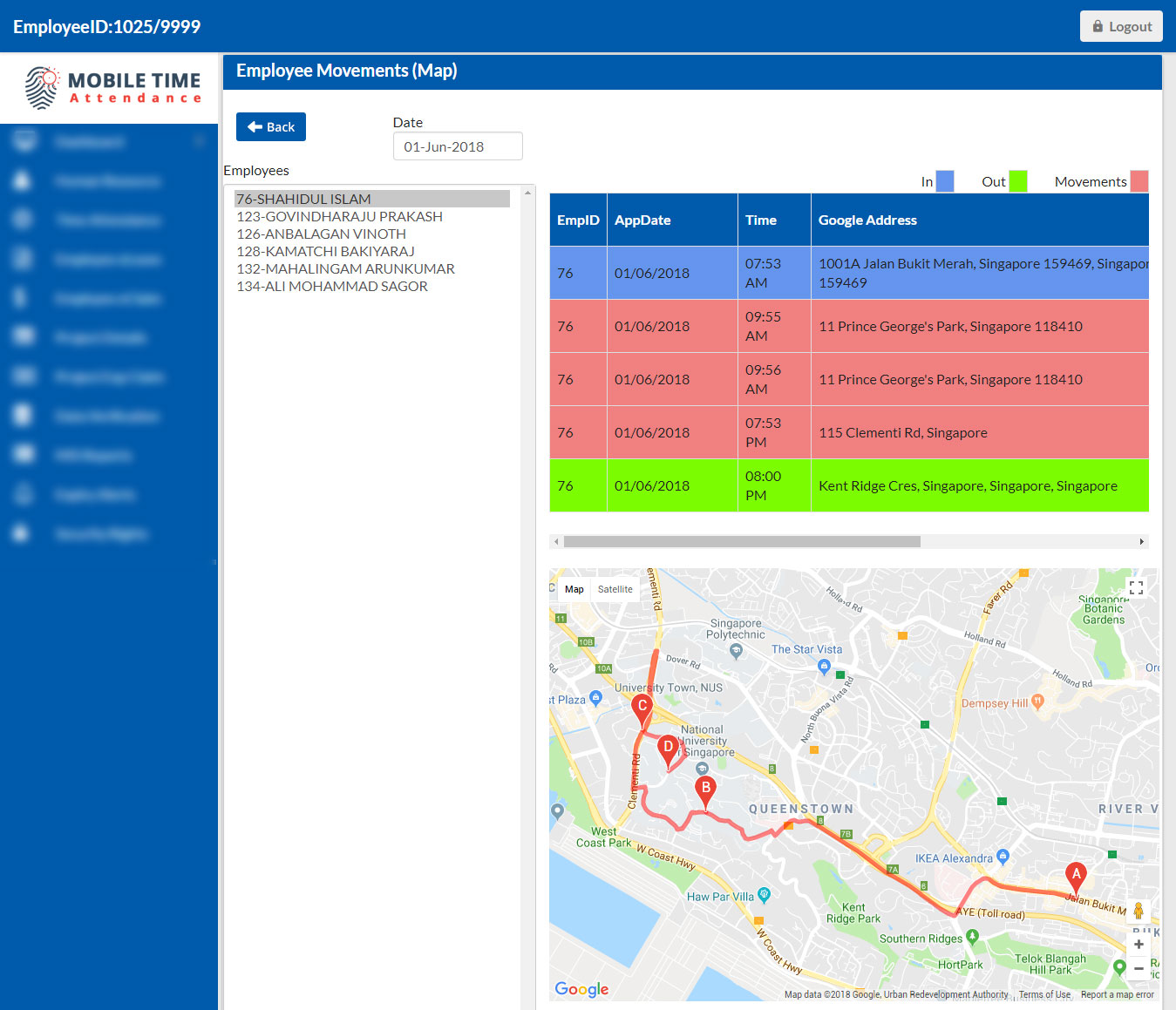The image size is (1176, 1010).
Task: Log out using the Logout button
Action: pyautogui.click(x=1121, y=26)
